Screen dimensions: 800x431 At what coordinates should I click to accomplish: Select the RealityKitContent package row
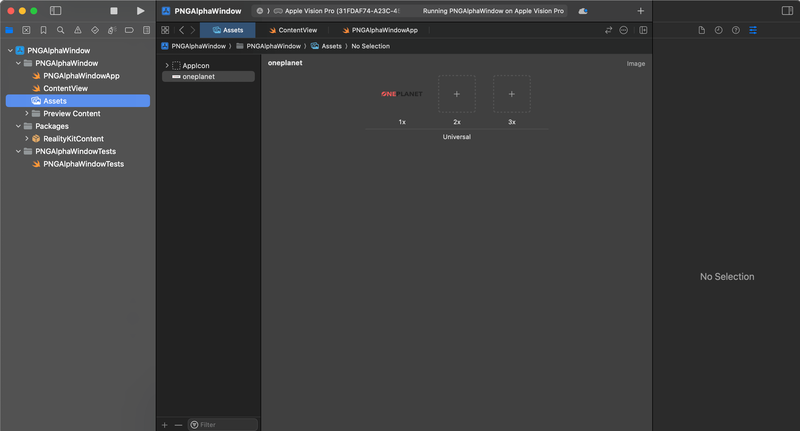coord(78,138)
